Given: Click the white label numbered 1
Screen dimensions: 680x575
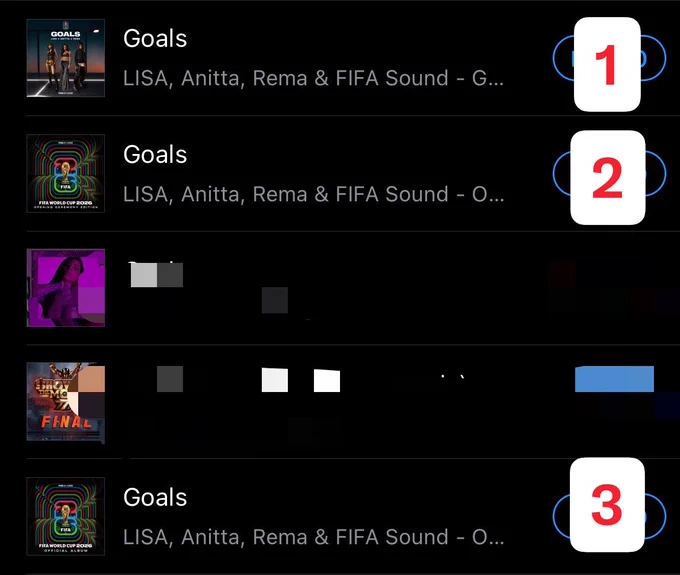Looking at the screenshot, I should tap(607, 64).
